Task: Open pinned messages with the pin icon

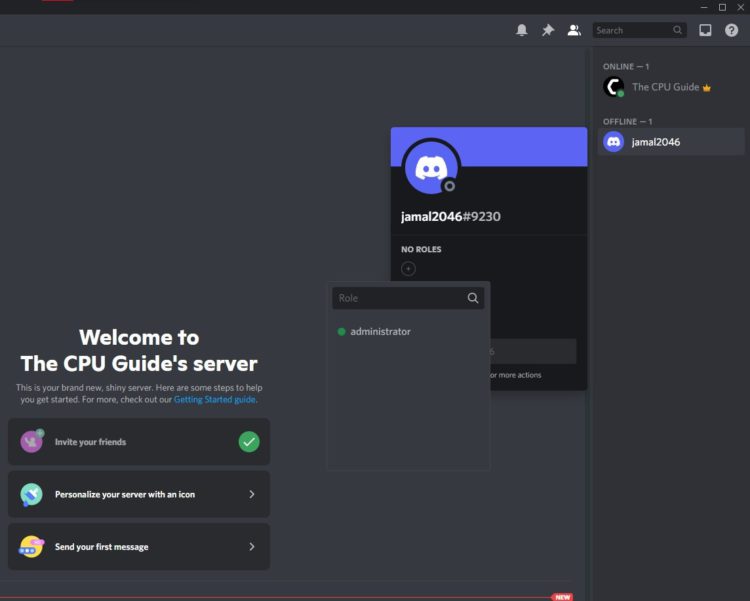Action: (548, 31)
